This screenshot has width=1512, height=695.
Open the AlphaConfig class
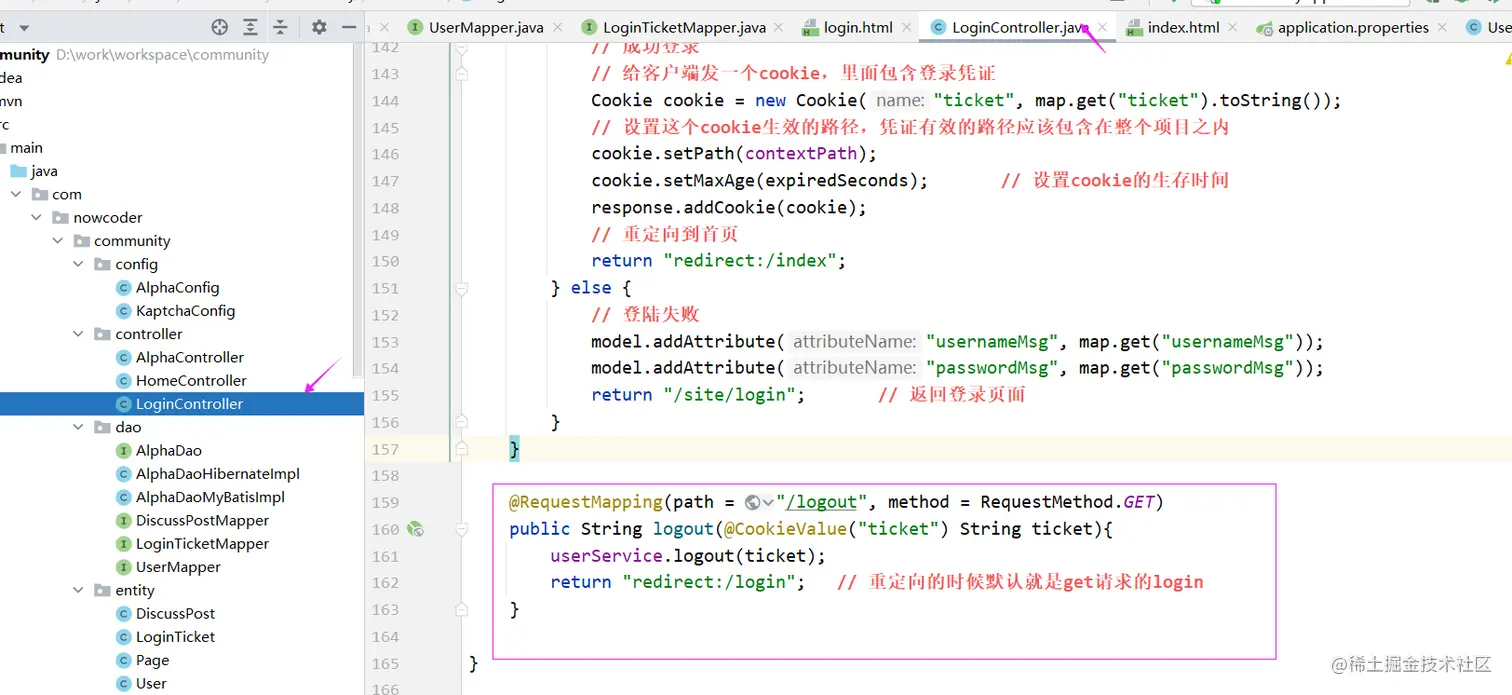click(177, 287)
